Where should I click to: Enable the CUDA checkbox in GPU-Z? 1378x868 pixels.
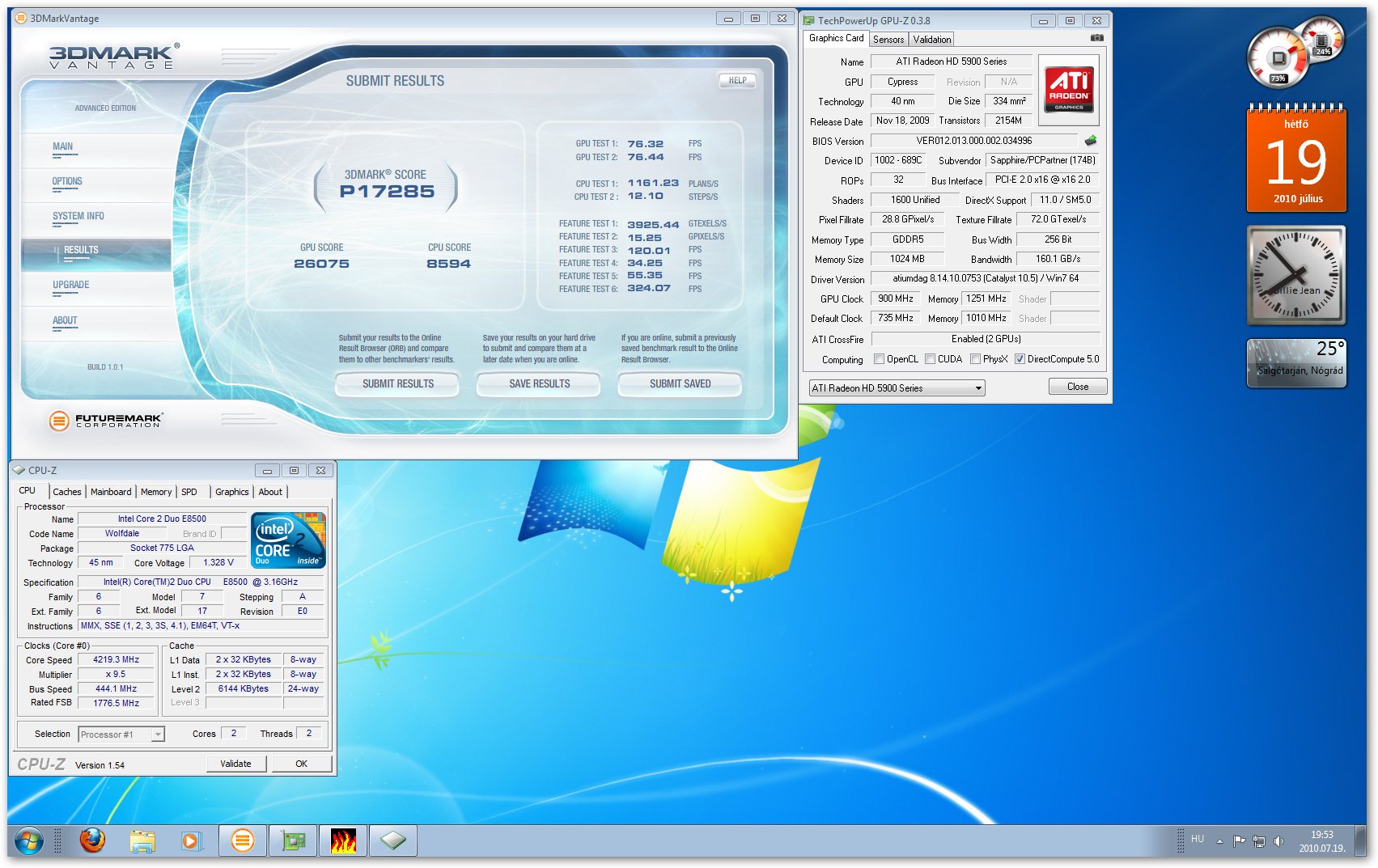coord(930,359)
